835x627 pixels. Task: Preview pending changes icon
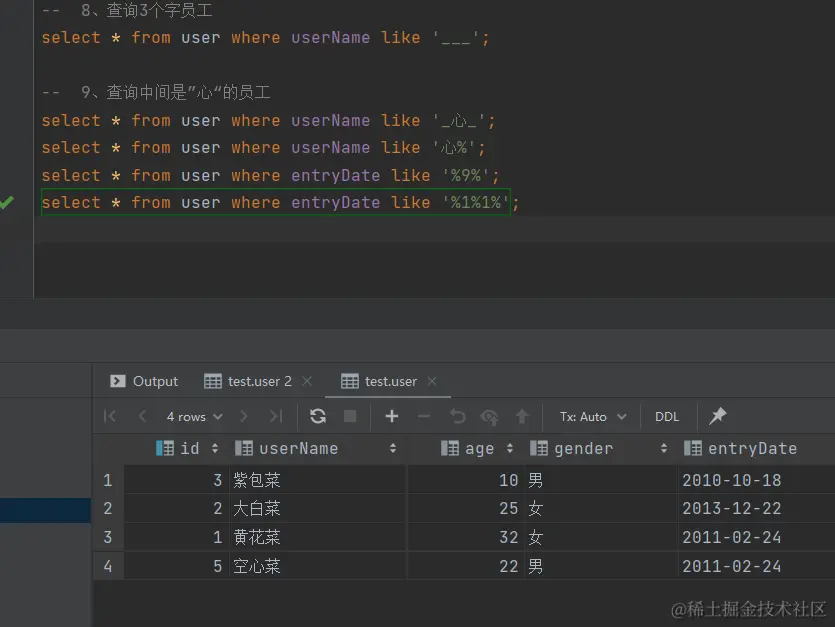point(489,417)
